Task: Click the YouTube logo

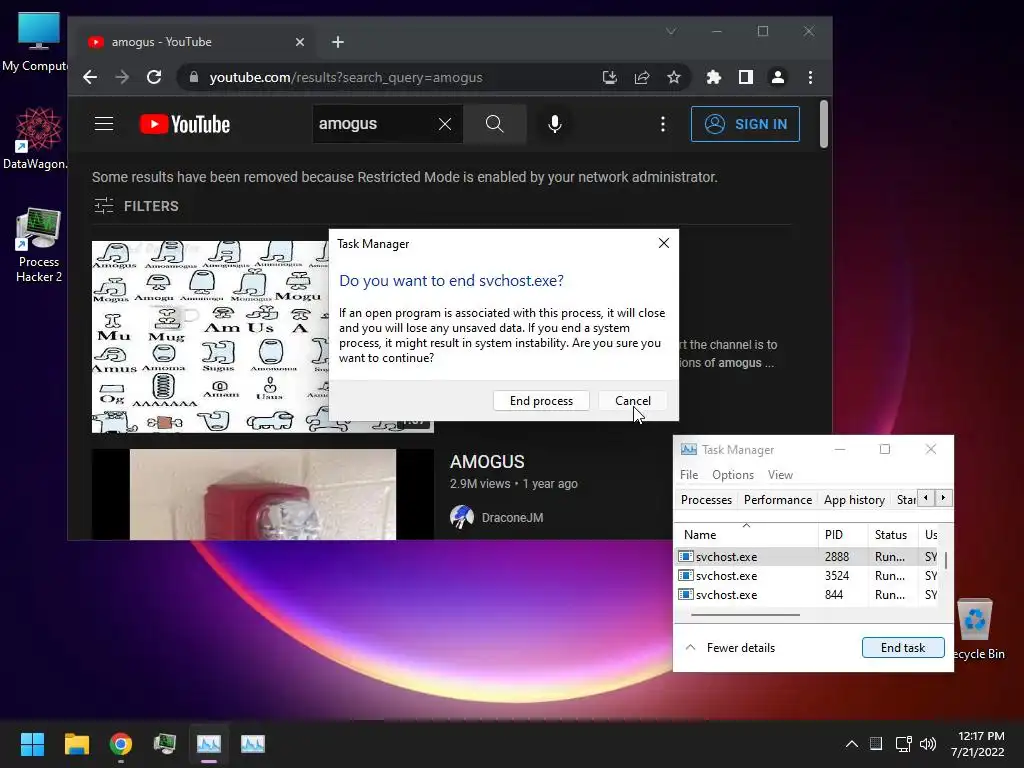Action: [185, 124]
